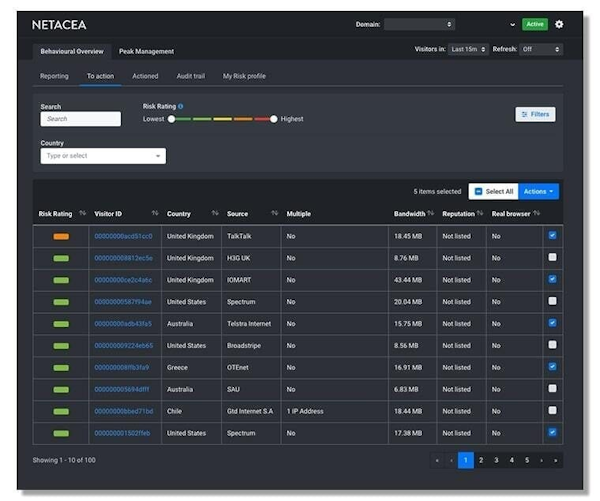Uncheck the TalkTalk row checkbox

tap(552, 235)
